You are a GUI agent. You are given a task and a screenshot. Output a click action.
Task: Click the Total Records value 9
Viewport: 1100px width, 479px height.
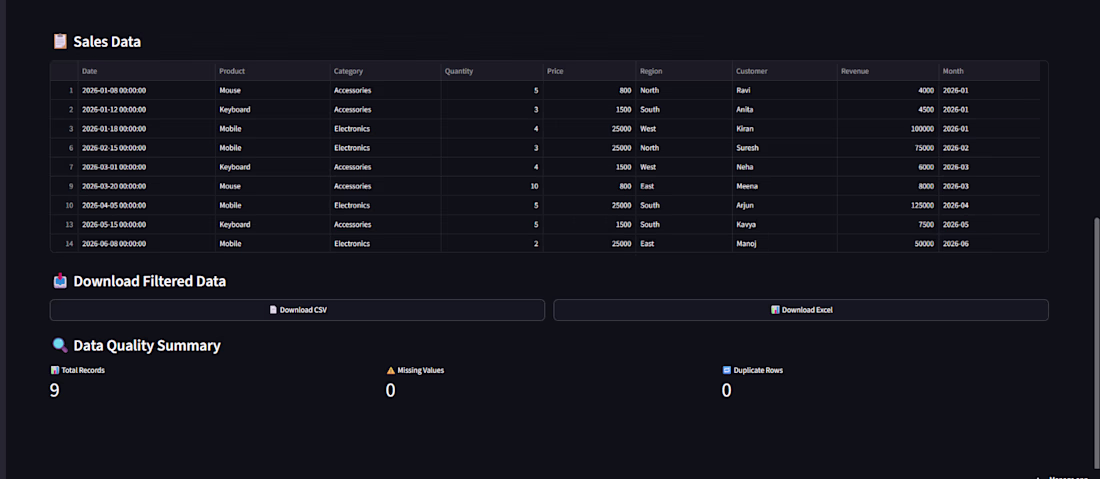coord(54,391)
